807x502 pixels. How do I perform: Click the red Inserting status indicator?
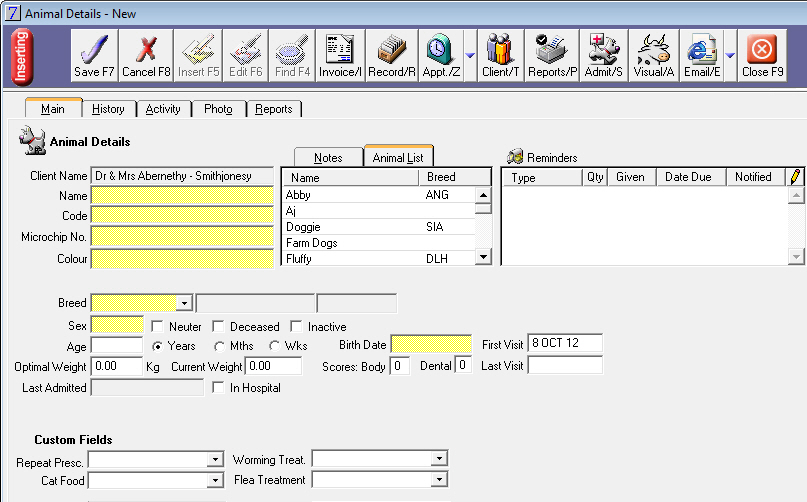coord(22,57)
